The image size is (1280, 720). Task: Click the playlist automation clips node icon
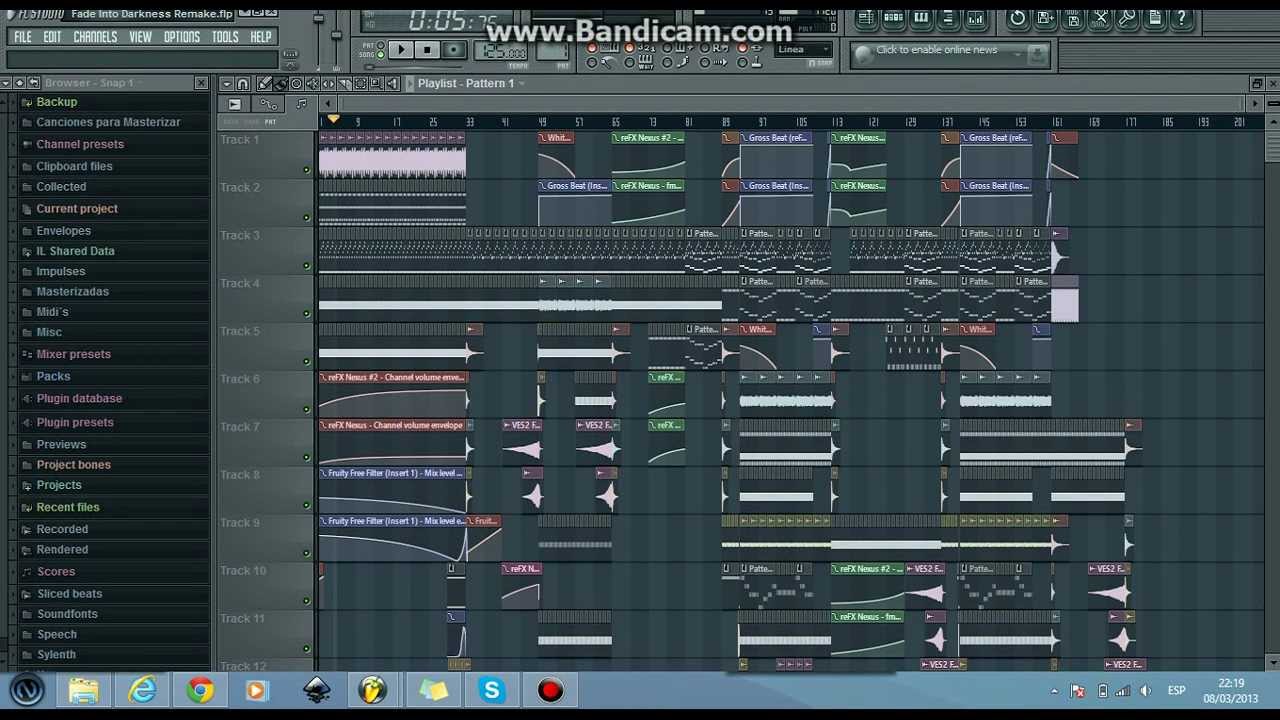[268, 104]
